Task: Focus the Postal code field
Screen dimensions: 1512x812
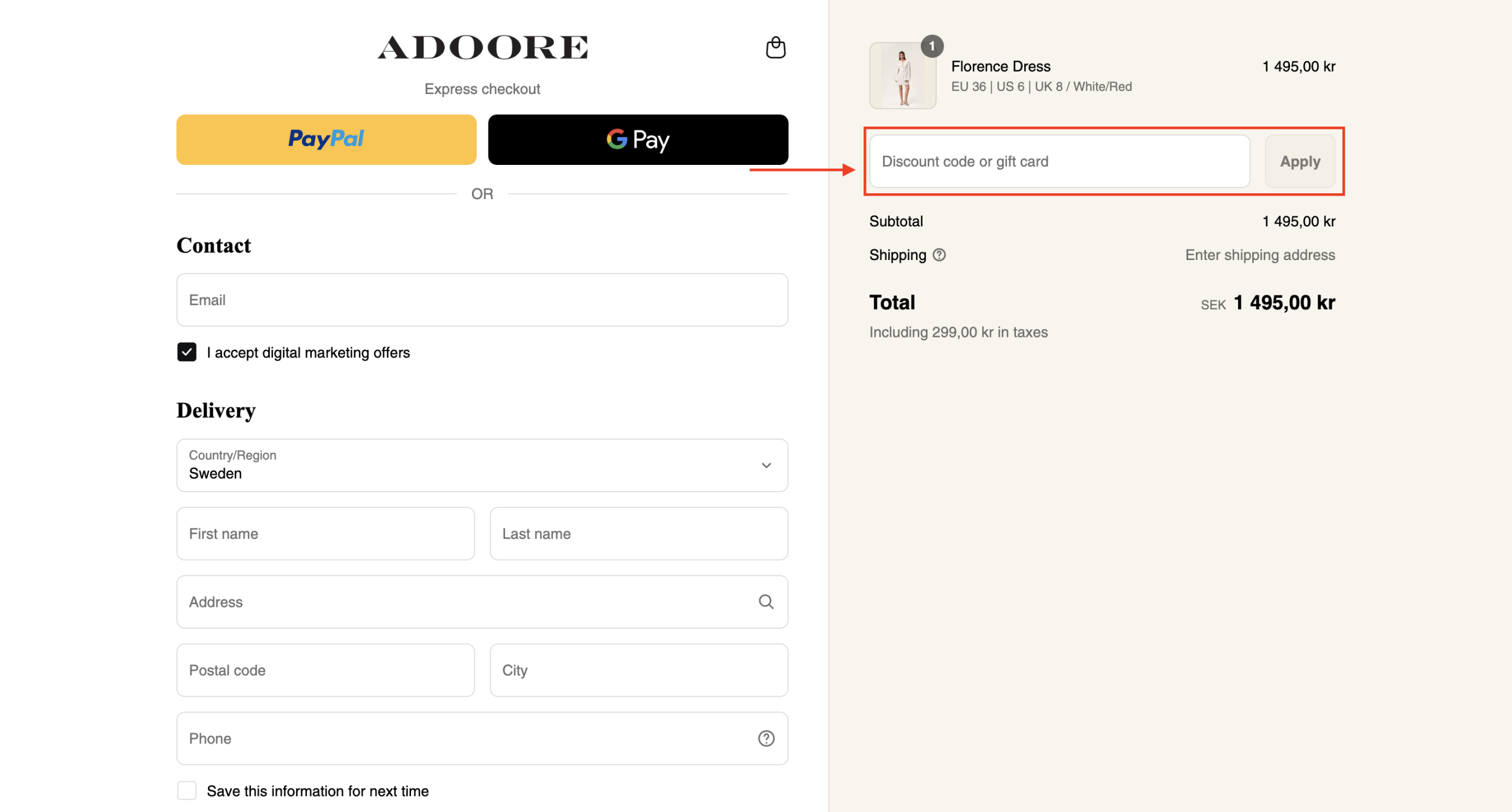Action: coord(325,670)
